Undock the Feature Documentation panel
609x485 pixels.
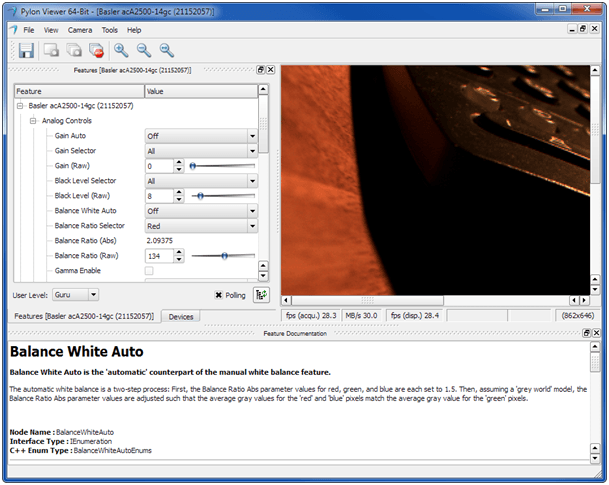click(586, 333)
